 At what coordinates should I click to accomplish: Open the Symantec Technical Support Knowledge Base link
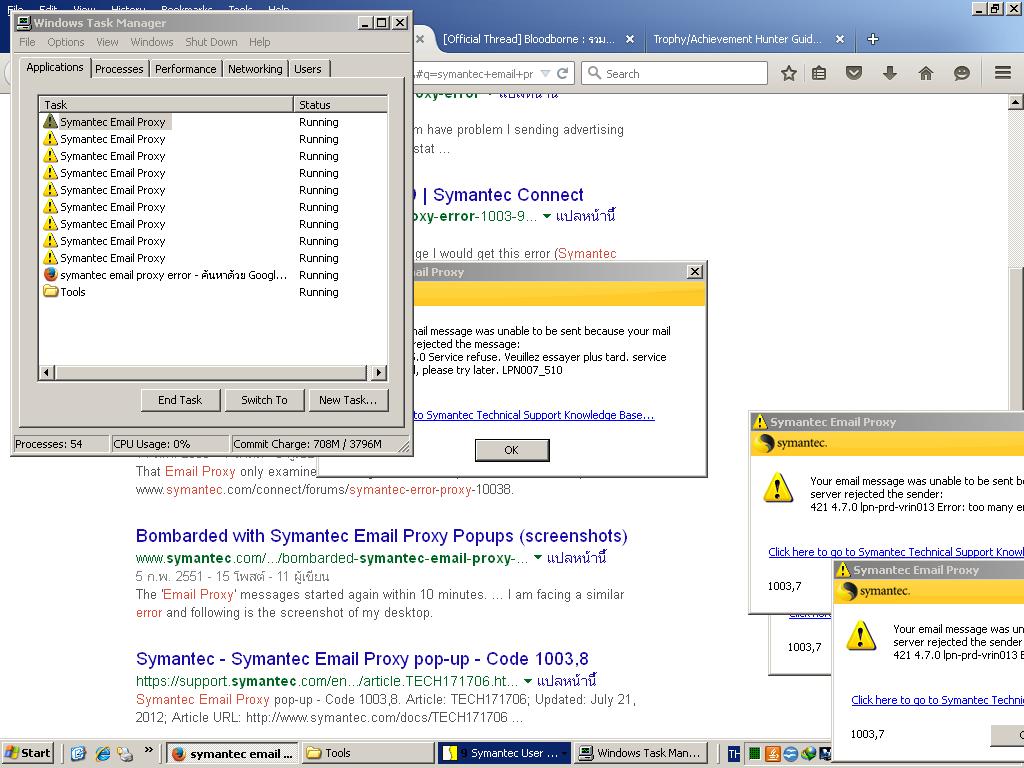534,415
